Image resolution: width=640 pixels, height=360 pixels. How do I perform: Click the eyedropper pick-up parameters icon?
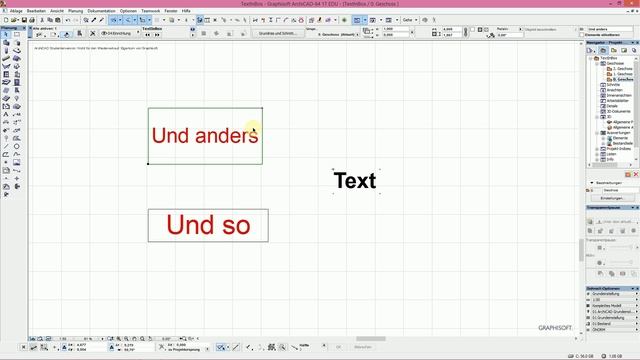(x=94, y=20)
